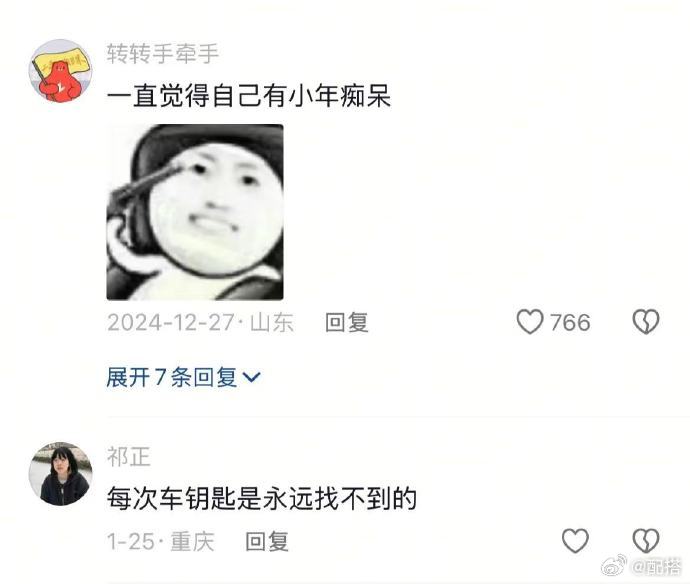Dislike 转转手牵手's comment with broken heart
Screen dimensions: 690x584
coord(646,322)
